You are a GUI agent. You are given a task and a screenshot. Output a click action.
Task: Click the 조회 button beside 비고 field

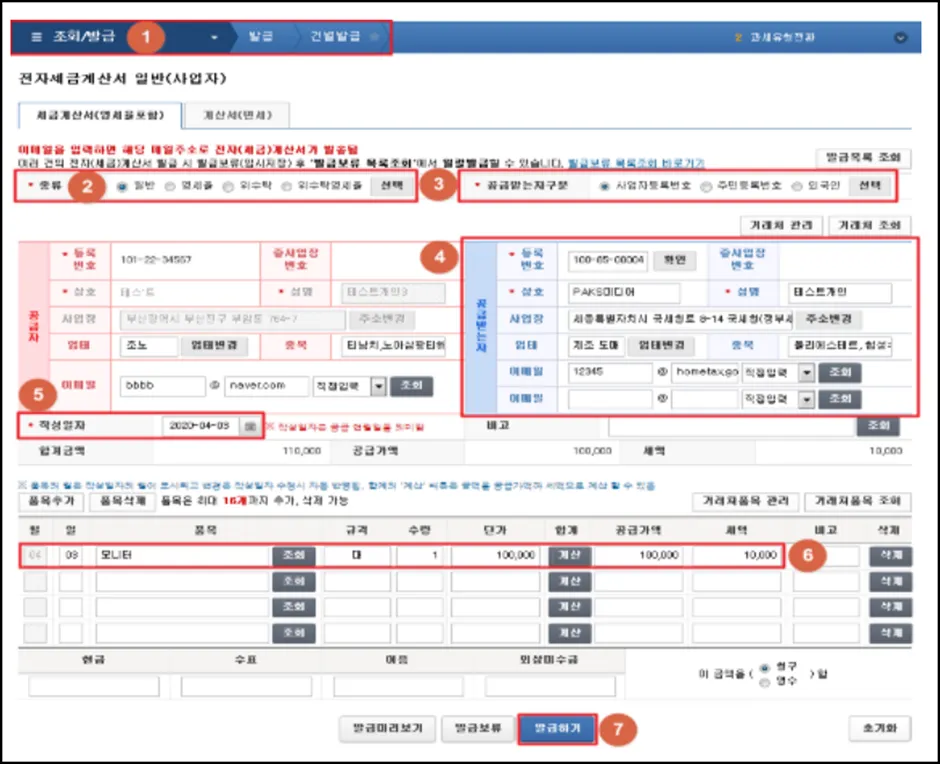point(878,426)
